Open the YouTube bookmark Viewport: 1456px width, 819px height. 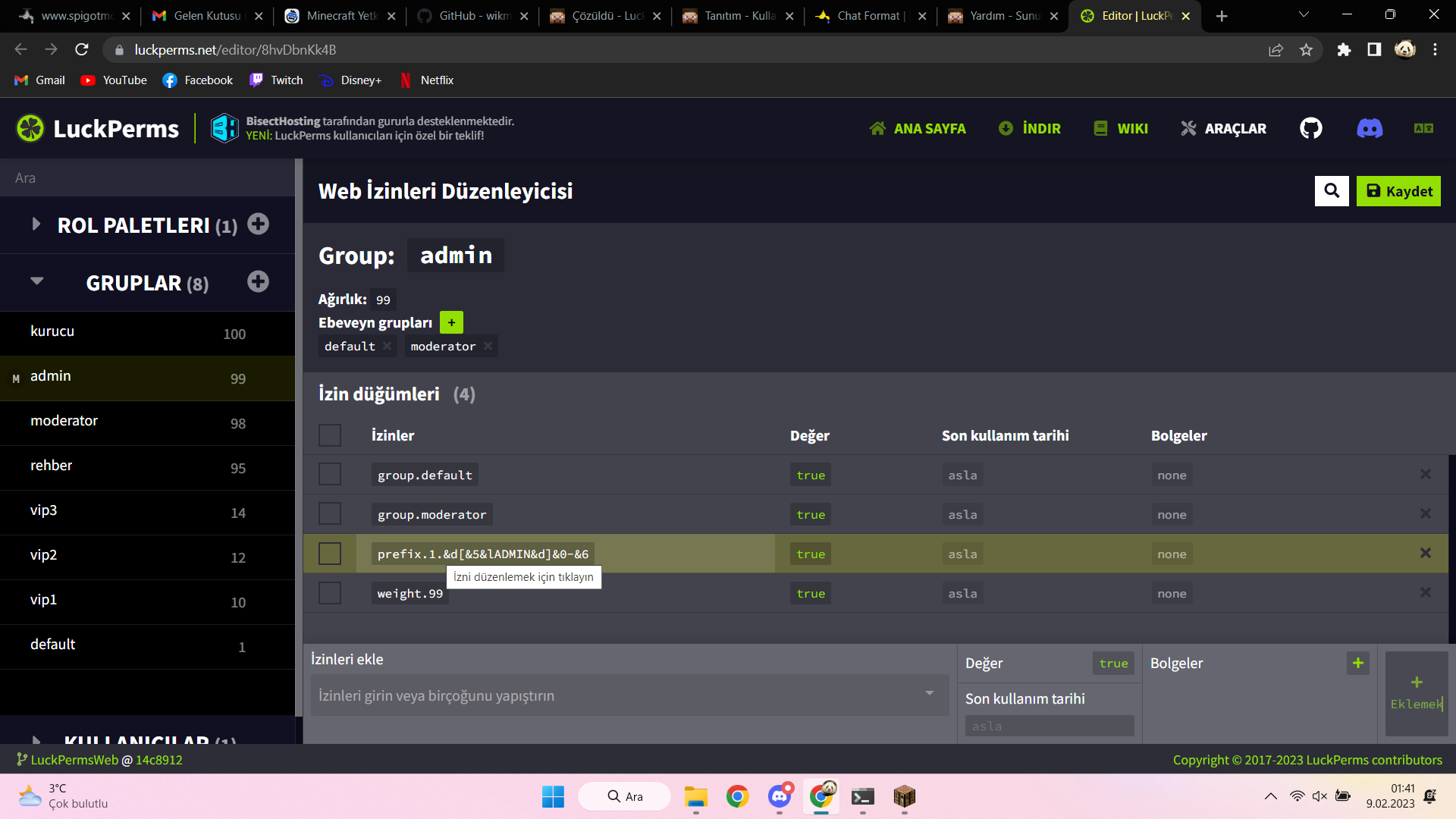[x=114, y=80]
